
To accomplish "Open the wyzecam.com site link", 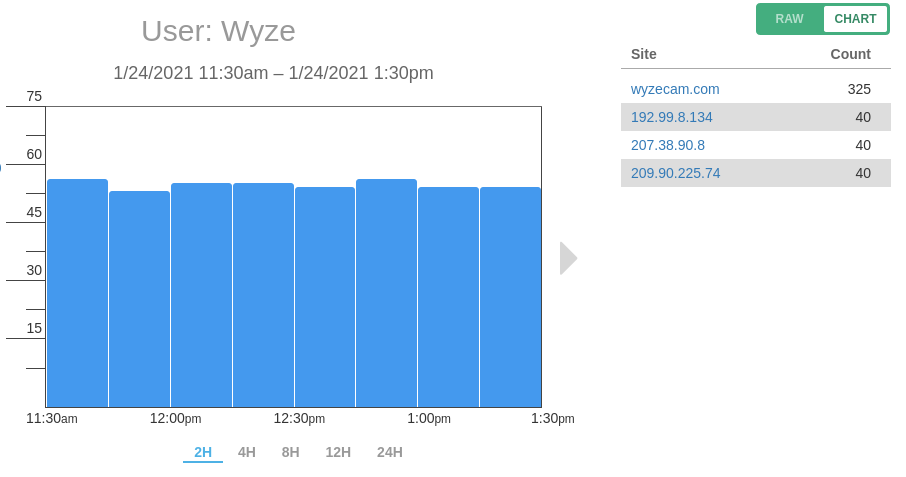I will point(675,89).
